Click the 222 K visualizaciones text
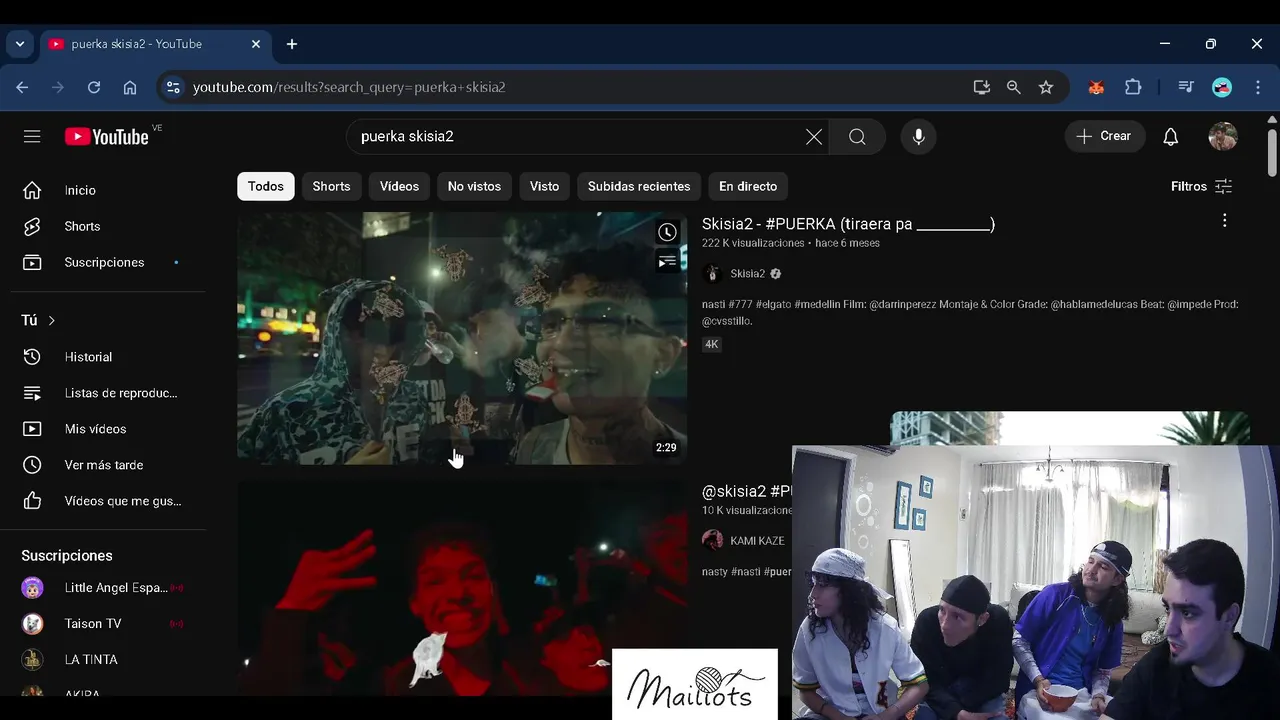This screenshot has height=720, width=1280. [x=753, y=243]
